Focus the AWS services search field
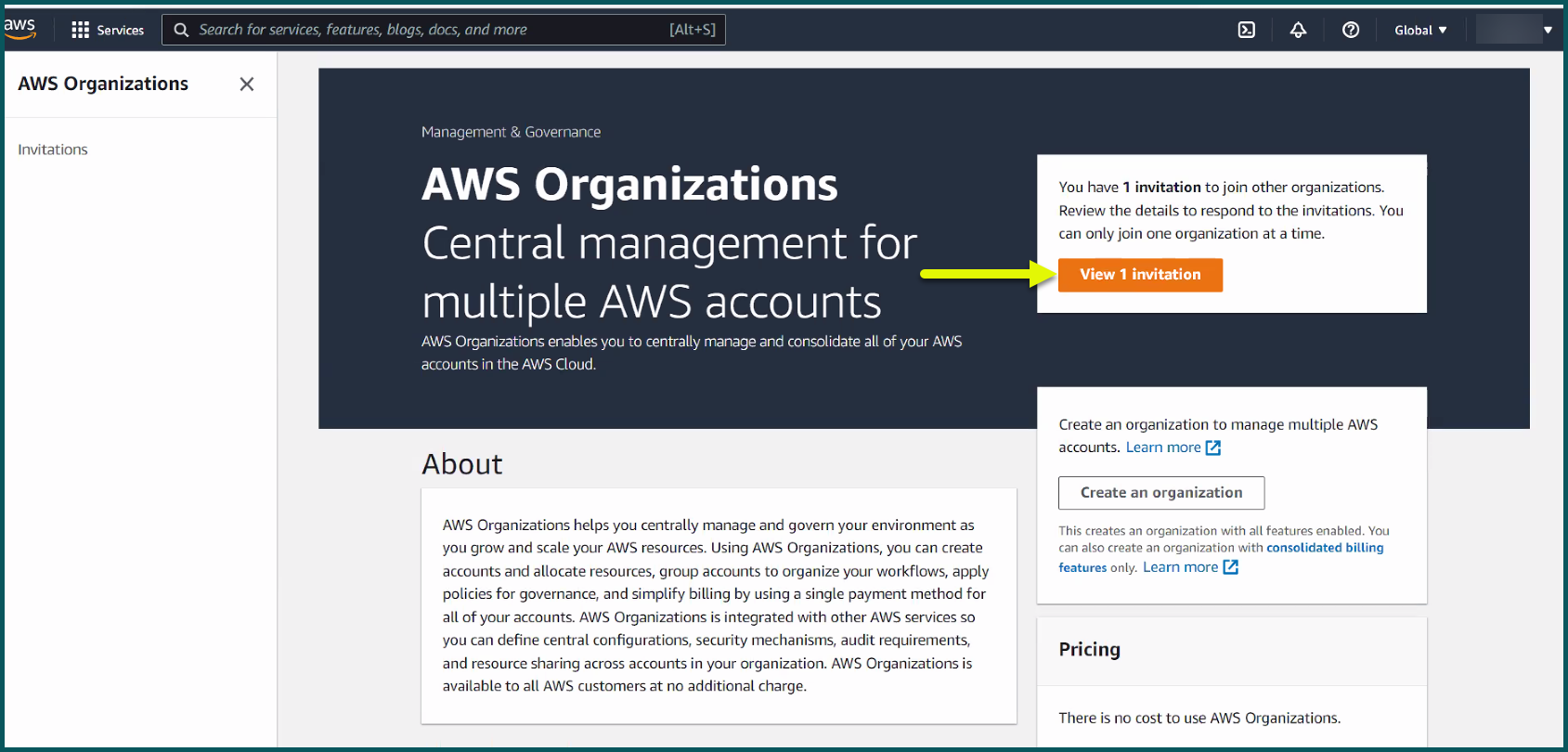 [x=444, y=30]
